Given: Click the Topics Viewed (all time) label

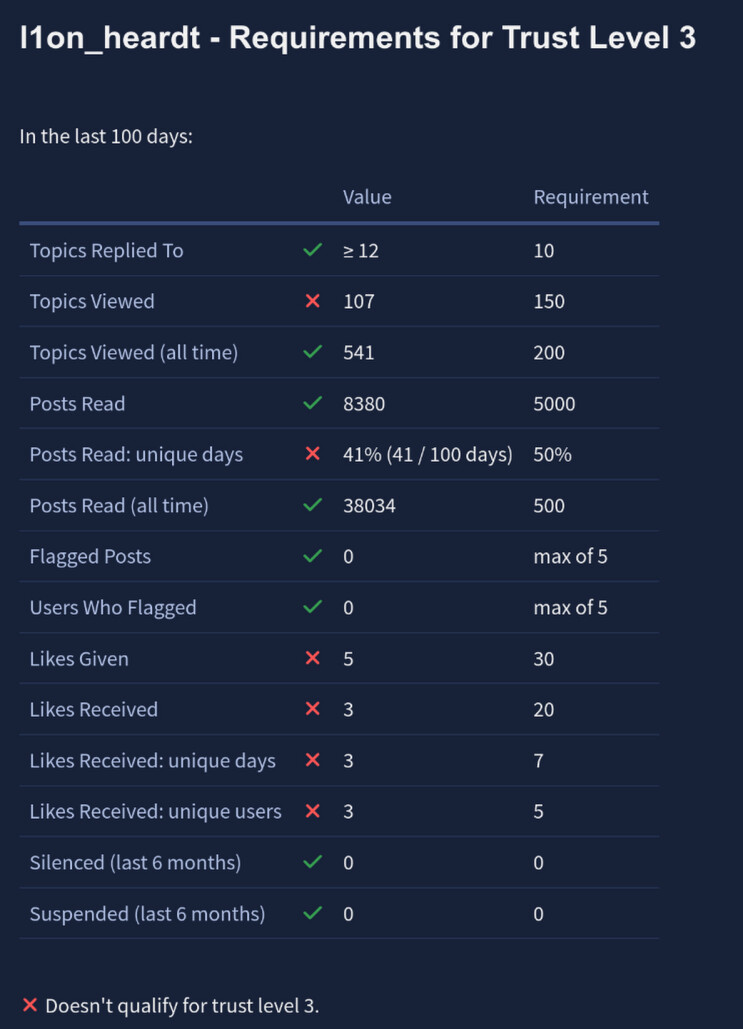Looking at the screenshot, I should tap(134, 353).
